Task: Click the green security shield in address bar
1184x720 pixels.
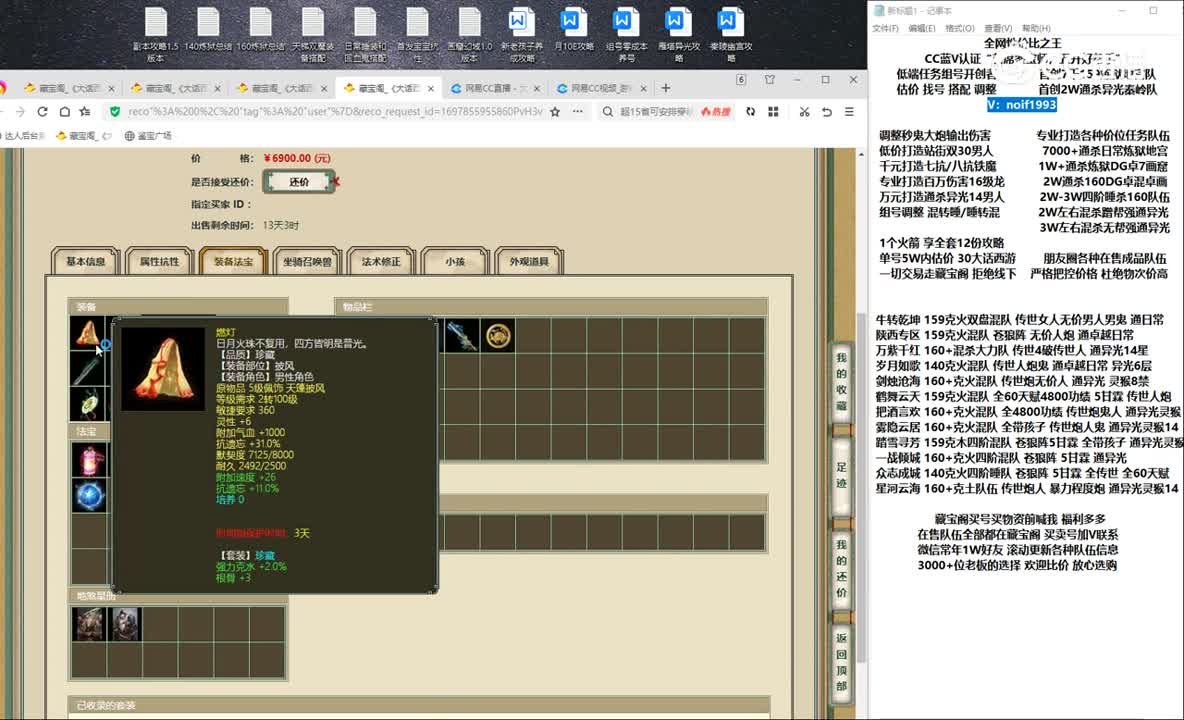Action: tap(115, 112)
